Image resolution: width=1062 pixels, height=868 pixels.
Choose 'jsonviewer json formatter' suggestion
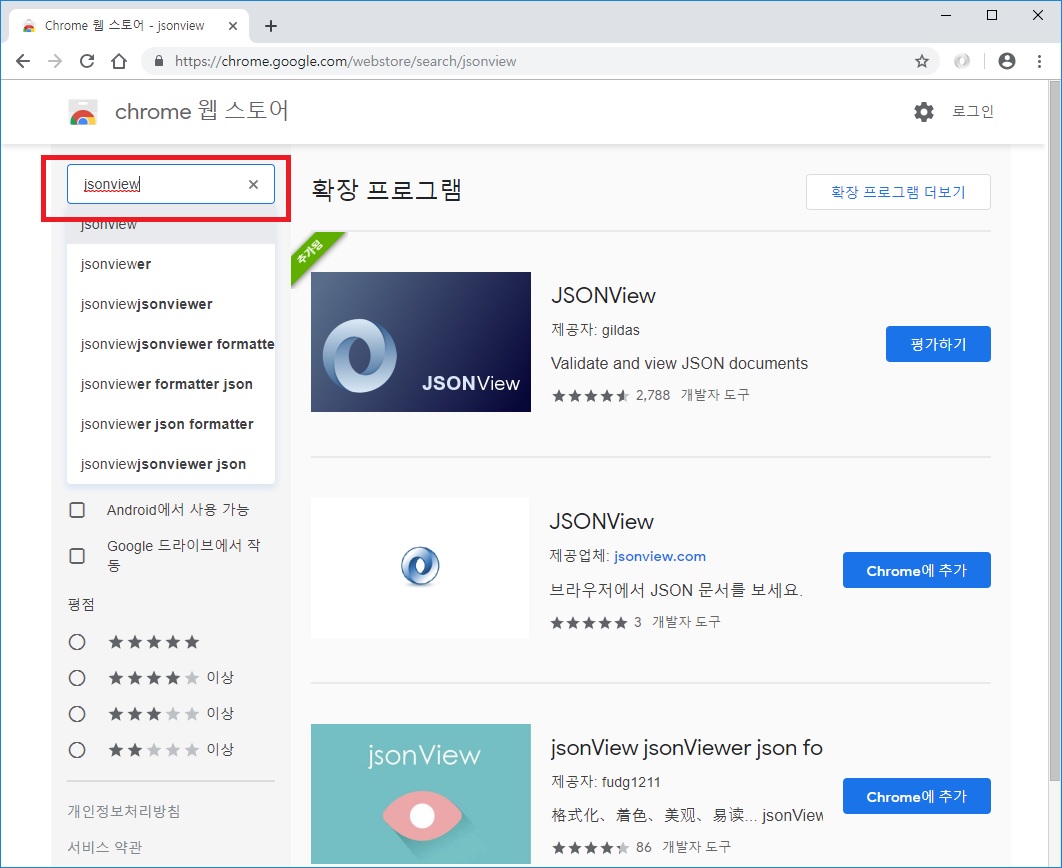point(171,424)
